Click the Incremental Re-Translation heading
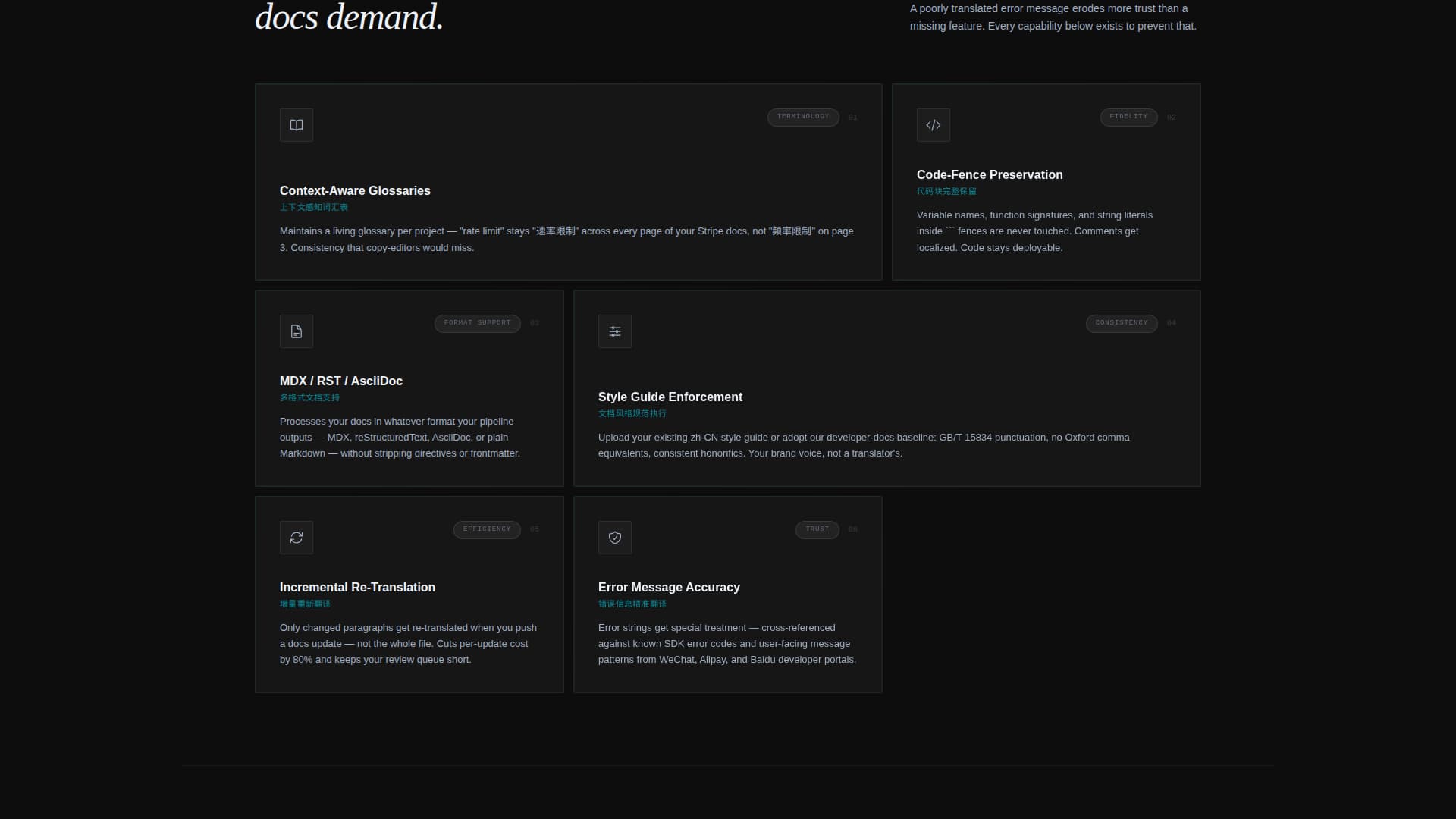The image size is (1456, 819). pos(357,588)
